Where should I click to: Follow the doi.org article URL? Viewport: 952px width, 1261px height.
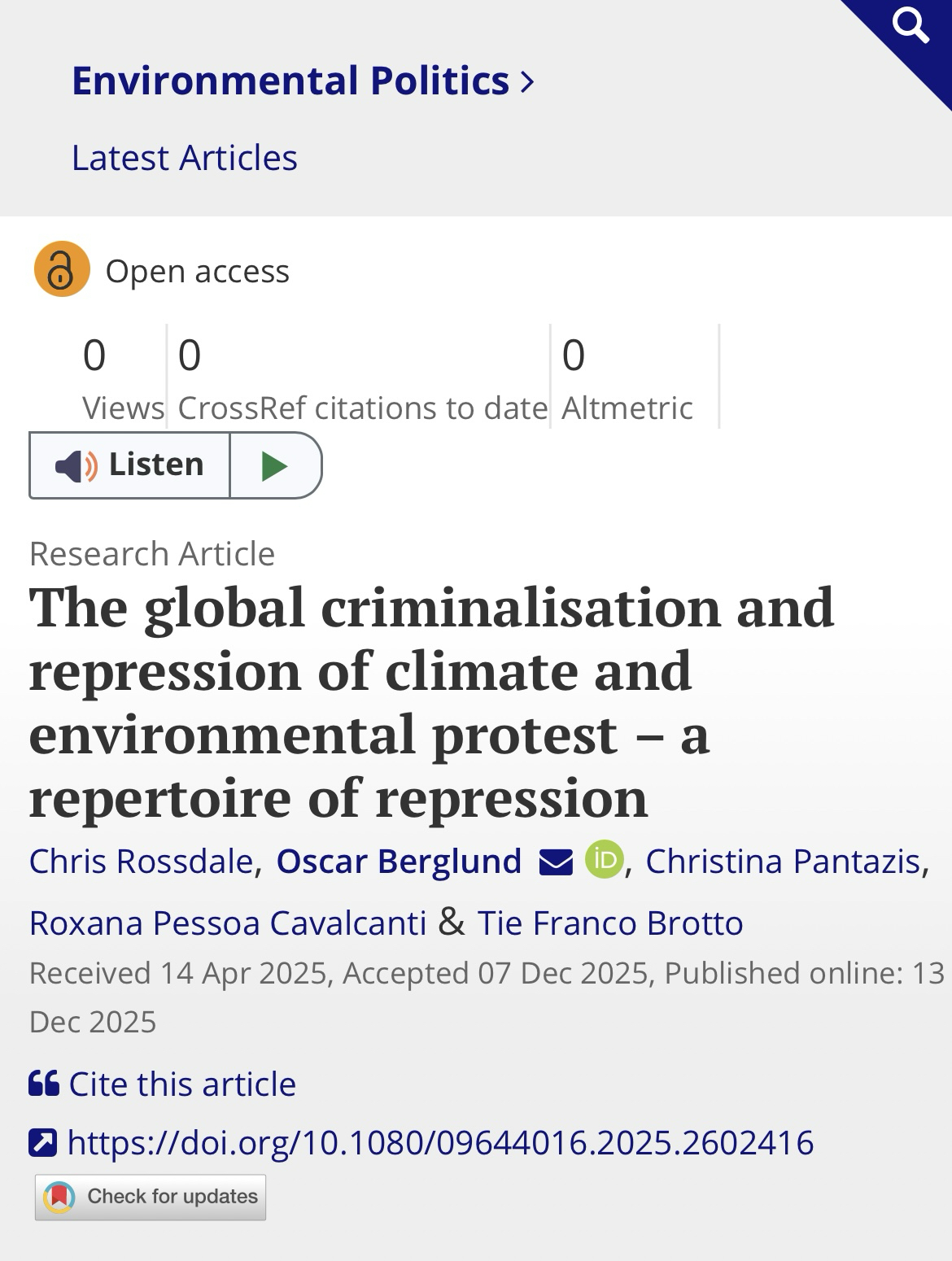[440, 1143]
